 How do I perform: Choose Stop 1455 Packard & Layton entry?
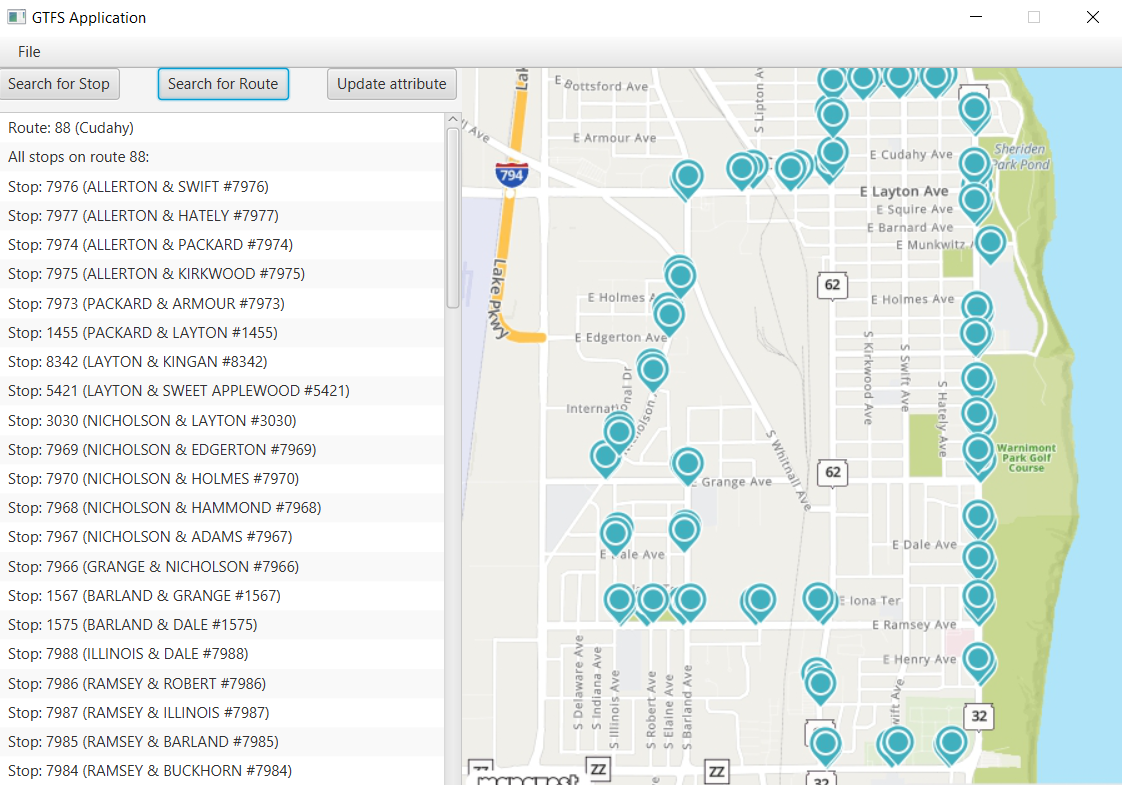[x=143, y=333]
